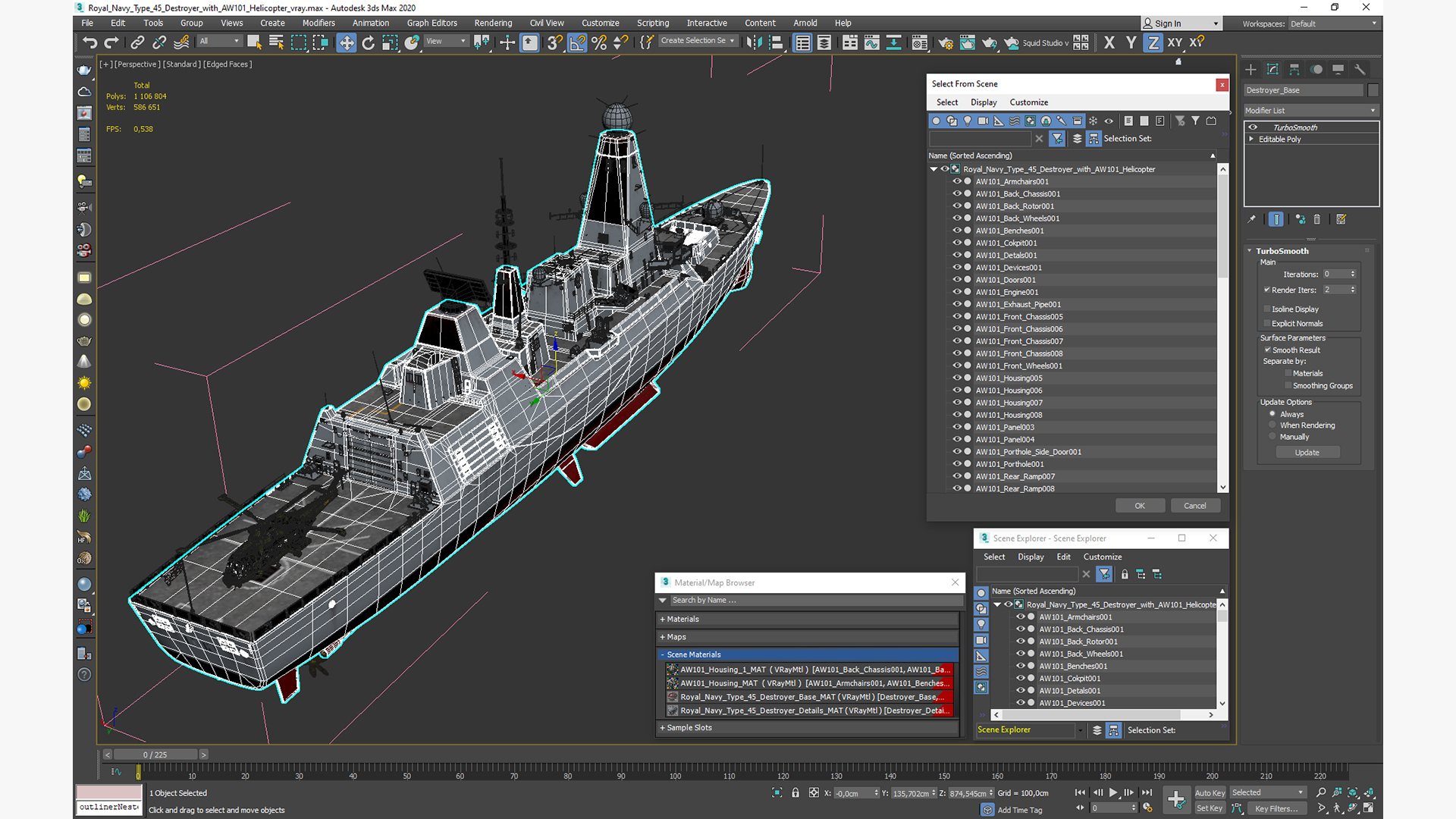Screen dimensions: 1456x819
Task: Toggle visibility eye of AW101_Armchairs001 in Select From Scene
Action: 956,181
